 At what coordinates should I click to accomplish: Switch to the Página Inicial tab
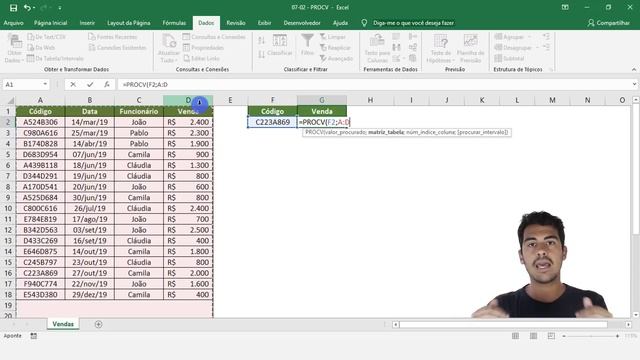[x=51, y=23]
